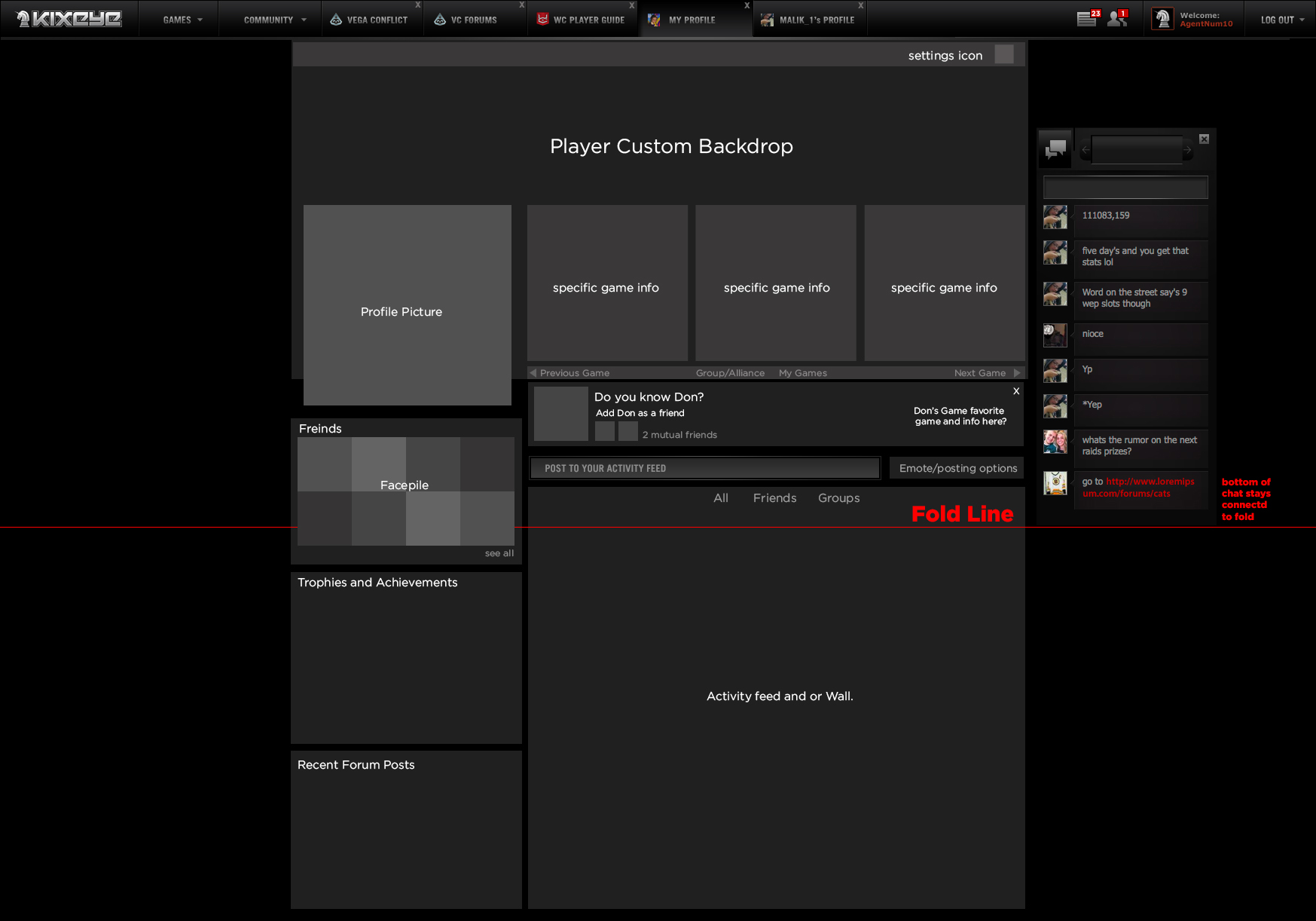Open the Log Out dropdown

coord(1282,20)
